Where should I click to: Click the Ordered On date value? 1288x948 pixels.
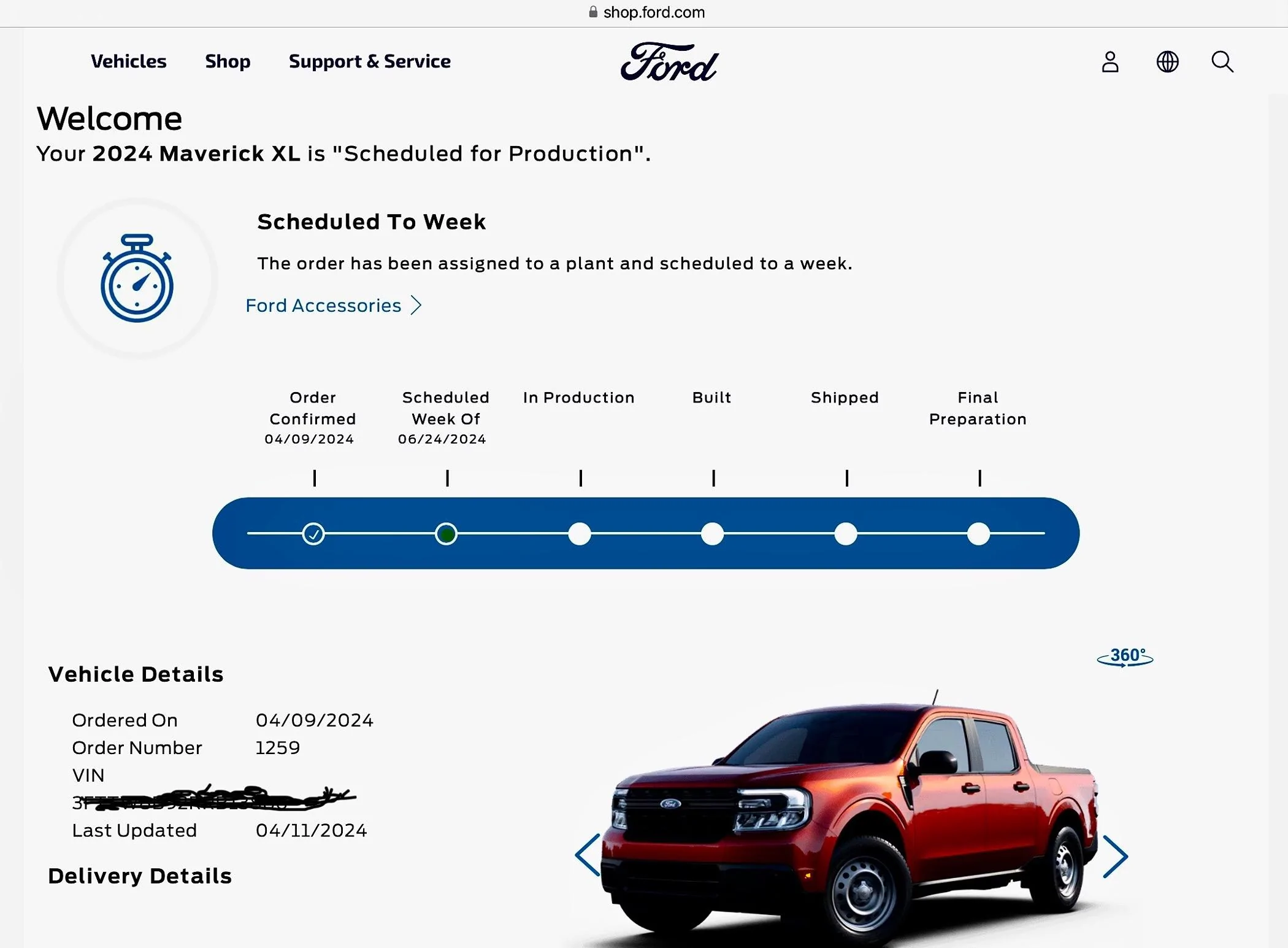tap(315, 720)
